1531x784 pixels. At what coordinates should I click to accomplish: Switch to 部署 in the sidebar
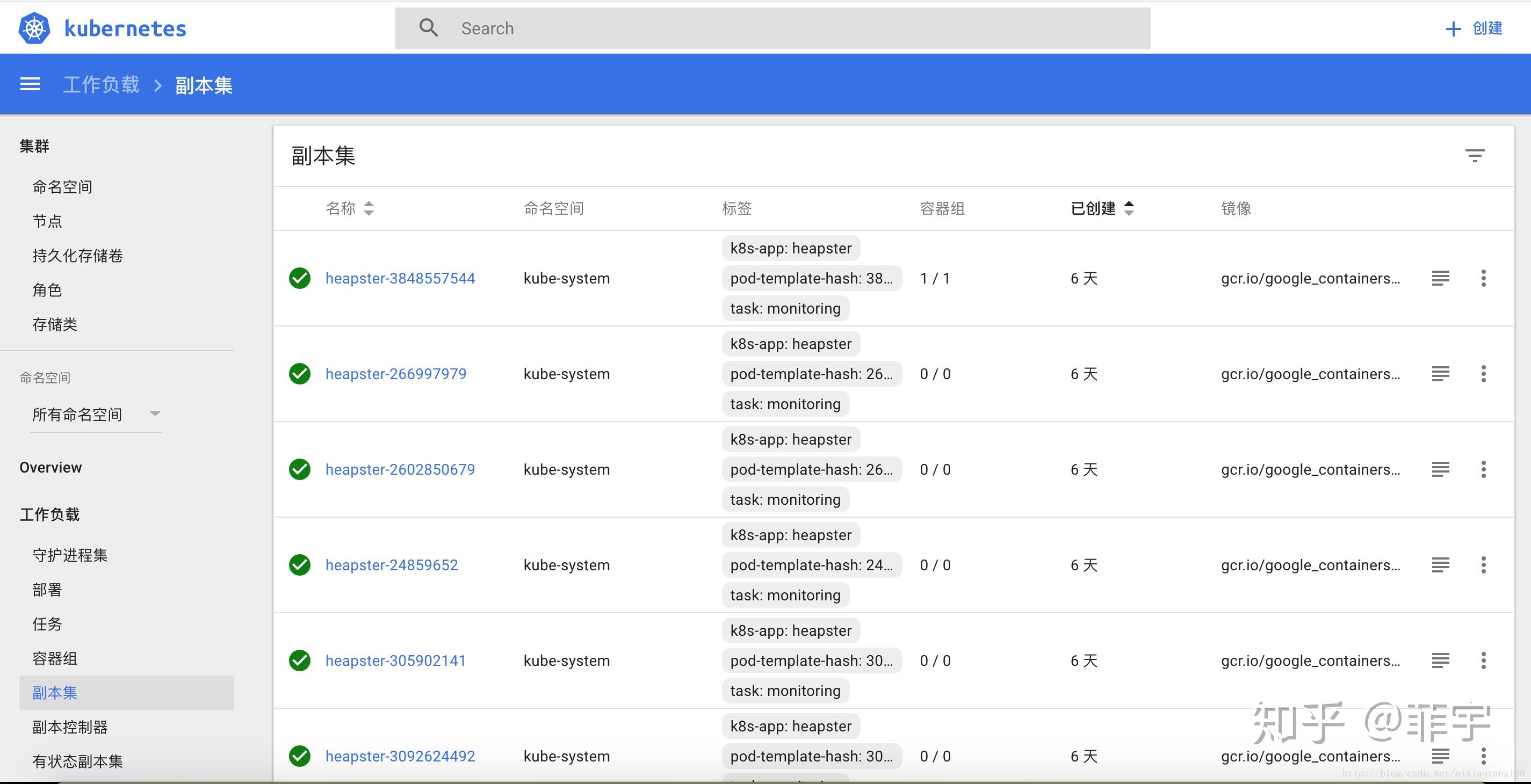pos(48,590)
